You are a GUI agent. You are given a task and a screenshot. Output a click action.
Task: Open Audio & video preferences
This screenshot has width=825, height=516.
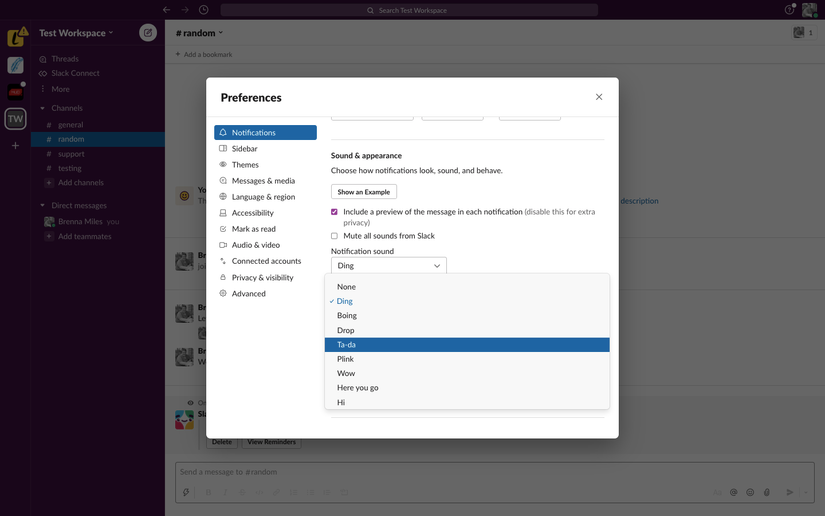coord(265,245)
